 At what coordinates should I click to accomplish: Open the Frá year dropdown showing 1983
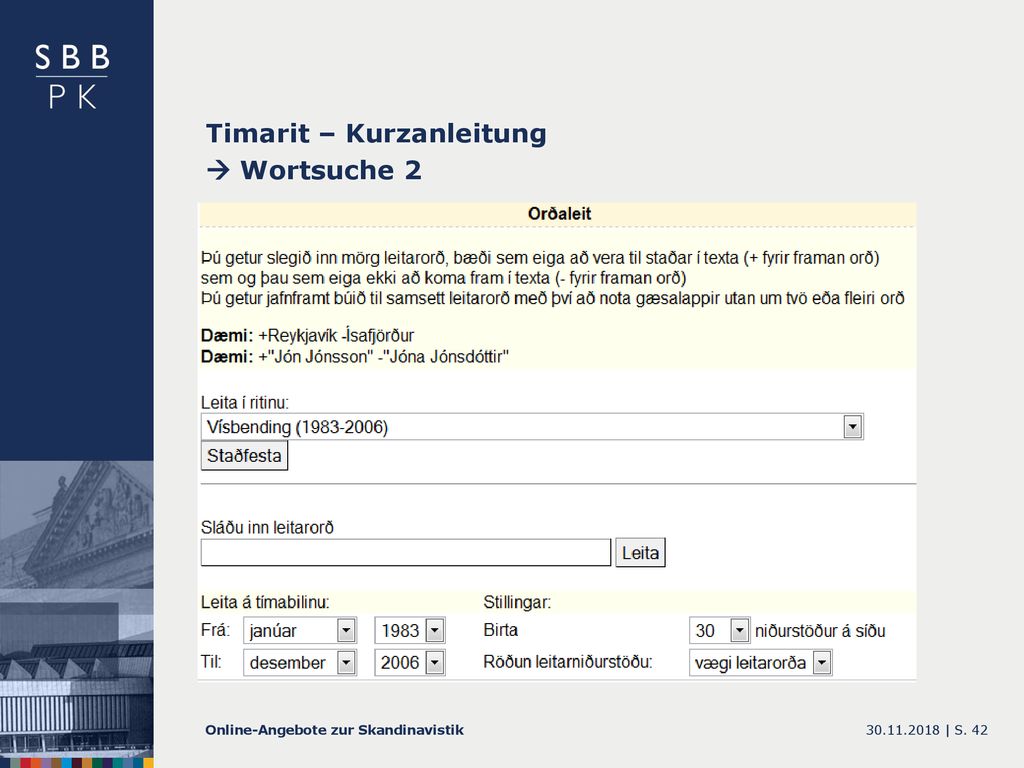(409, 630)
